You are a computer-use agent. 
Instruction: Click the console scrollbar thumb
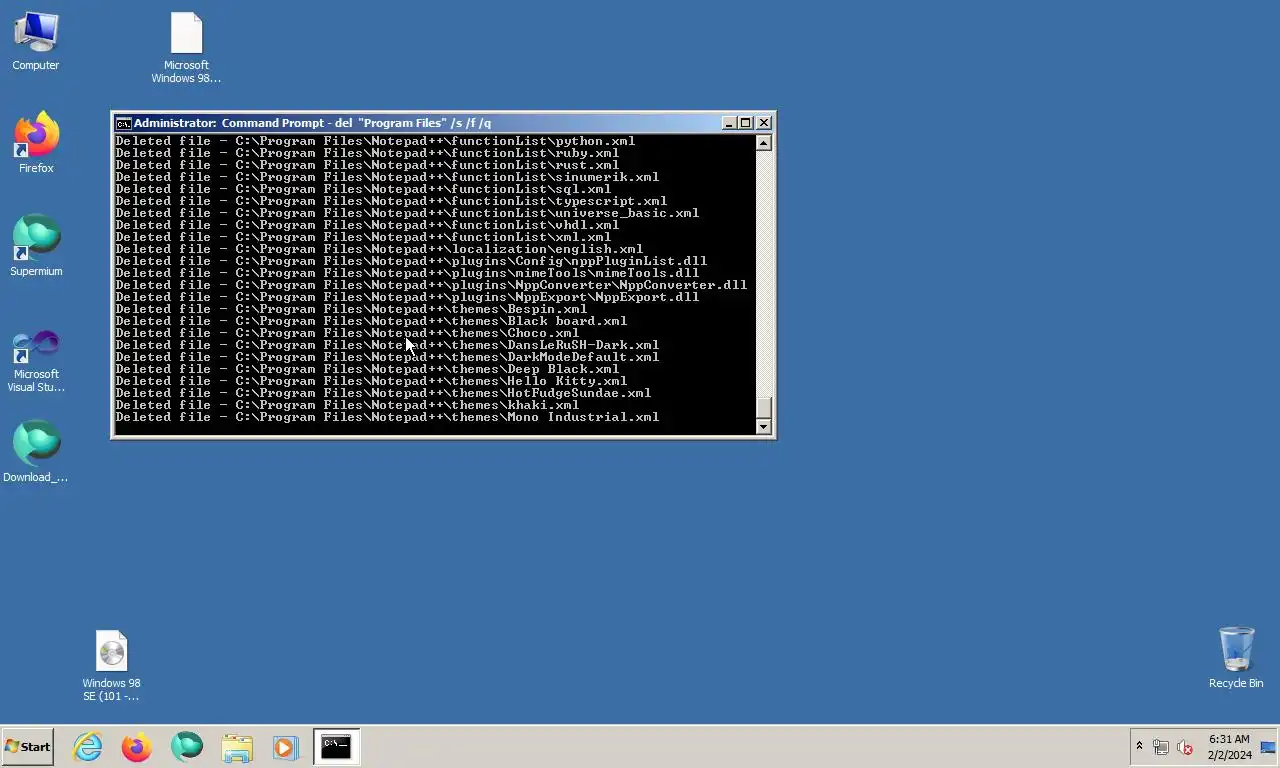click(x=764, y=408)
